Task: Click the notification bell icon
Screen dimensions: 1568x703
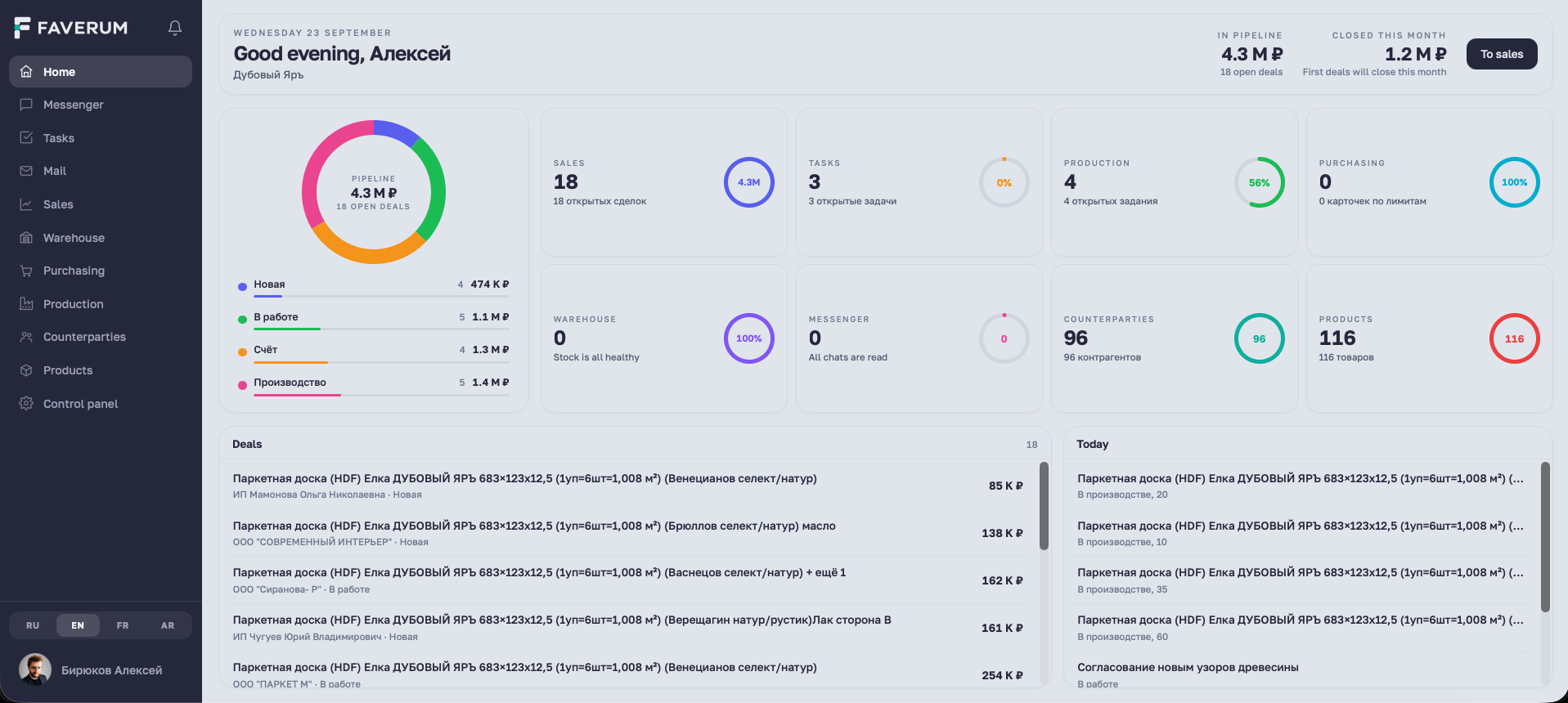Action: 175,28
